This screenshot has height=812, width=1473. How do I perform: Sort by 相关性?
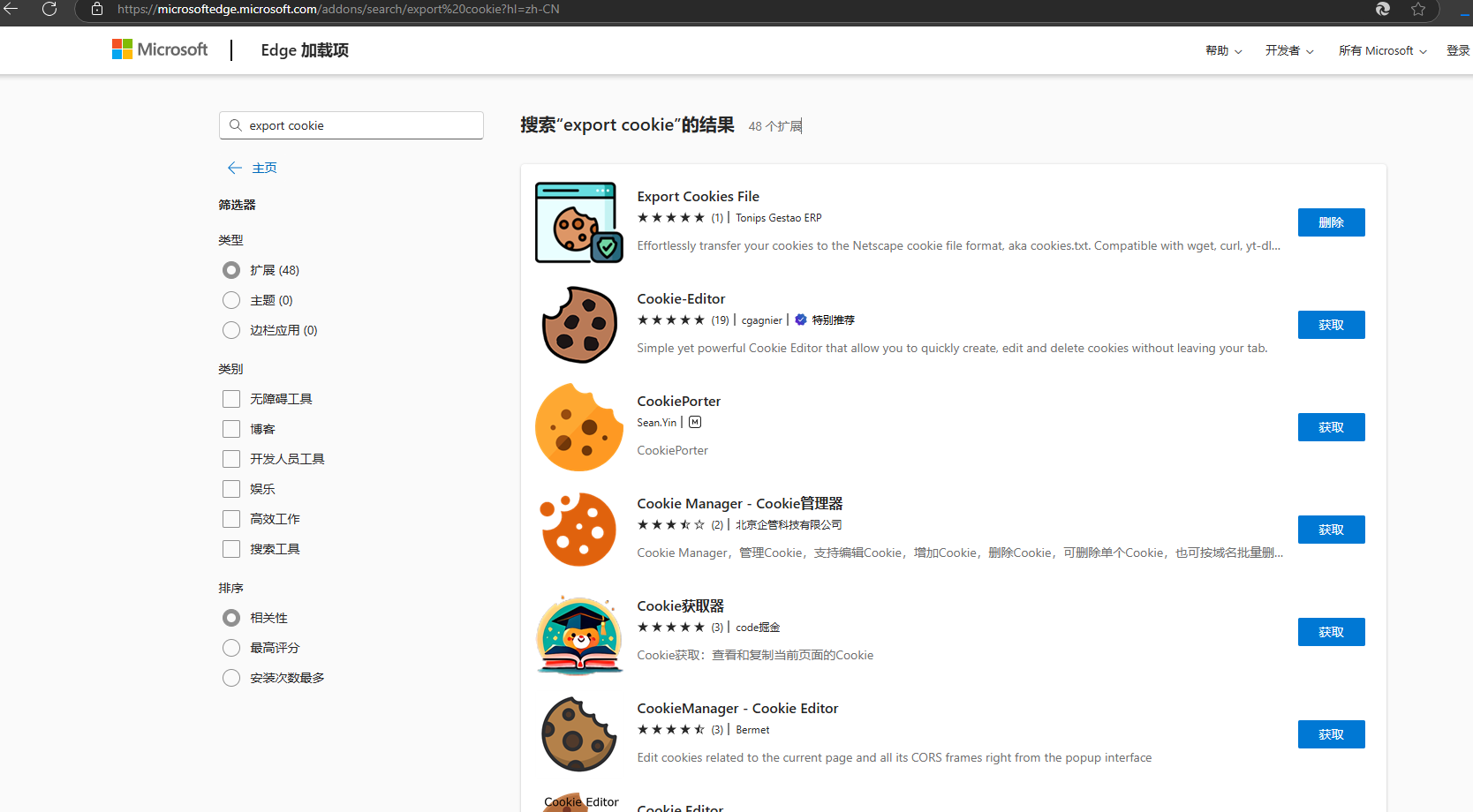pos(231,618)
